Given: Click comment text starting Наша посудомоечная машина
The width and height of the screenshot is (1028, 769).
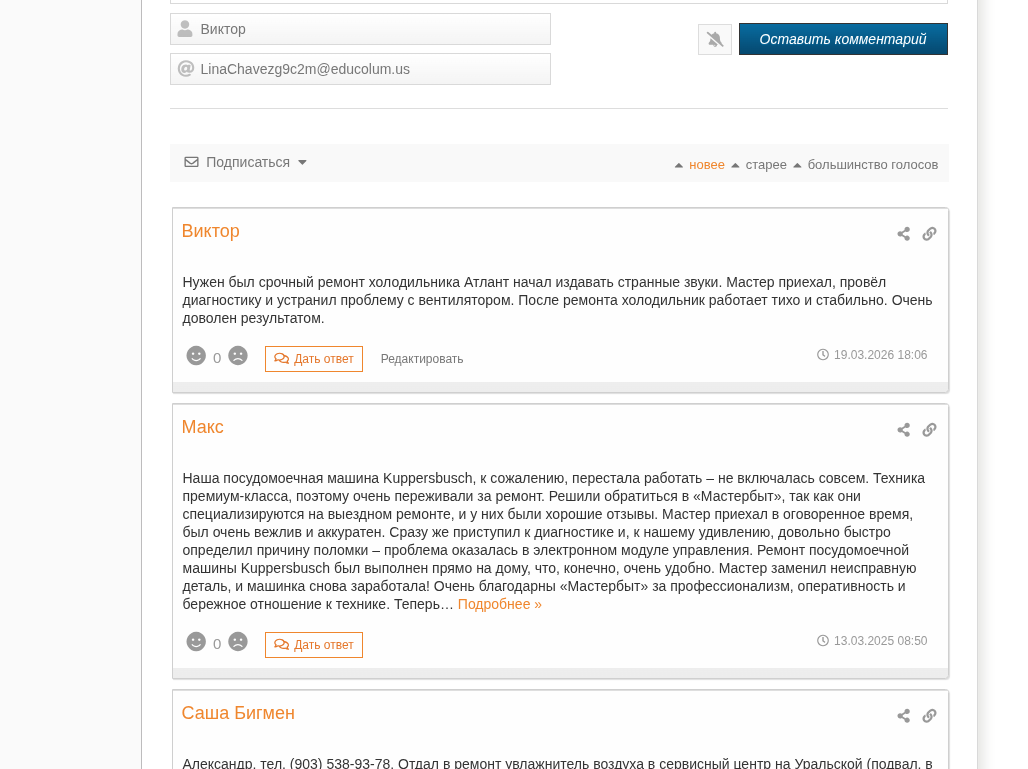Looking at the screenshot, I should point(554,541).
